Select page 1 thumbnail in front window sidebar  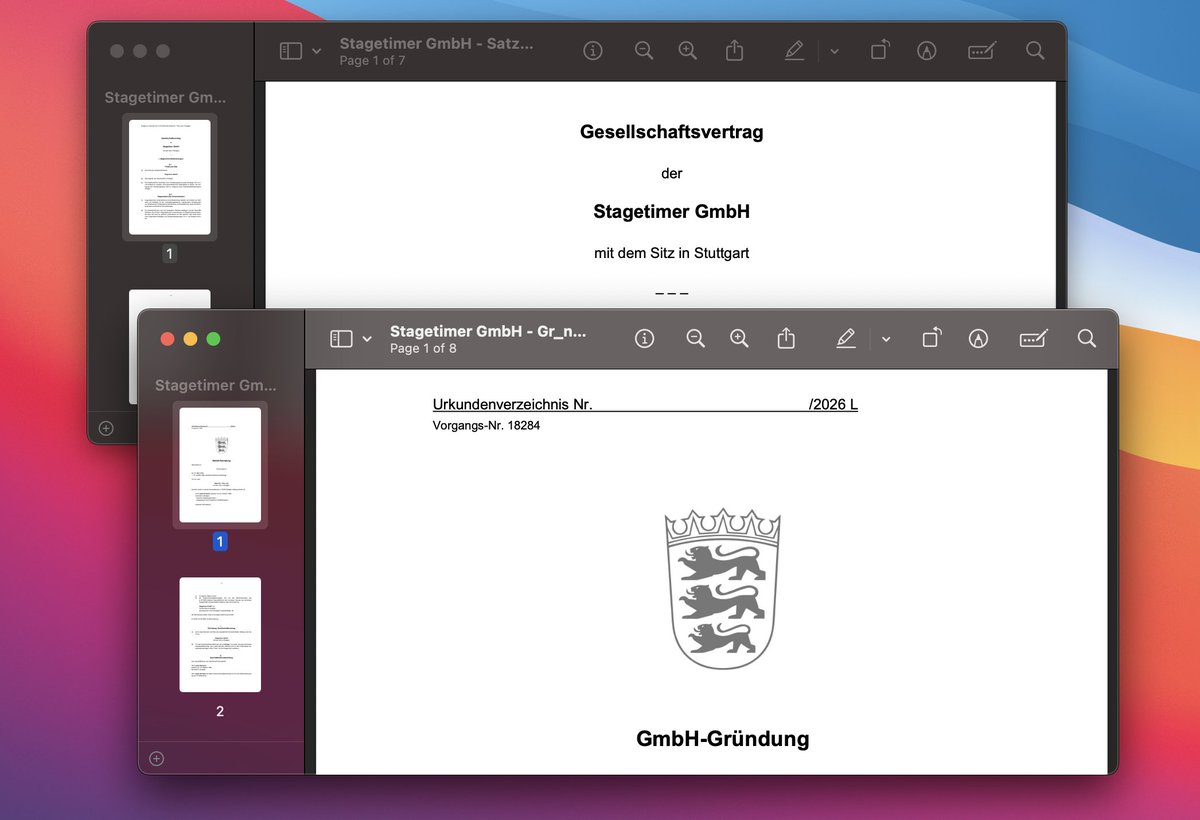pyautogui.click(x=220, y=464)
